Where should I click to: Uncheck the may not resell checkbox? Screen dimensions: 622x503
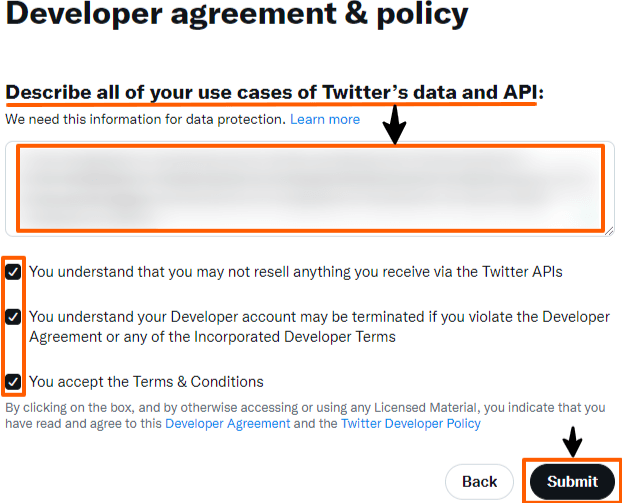pyautogui.click(x=13, y=272)
